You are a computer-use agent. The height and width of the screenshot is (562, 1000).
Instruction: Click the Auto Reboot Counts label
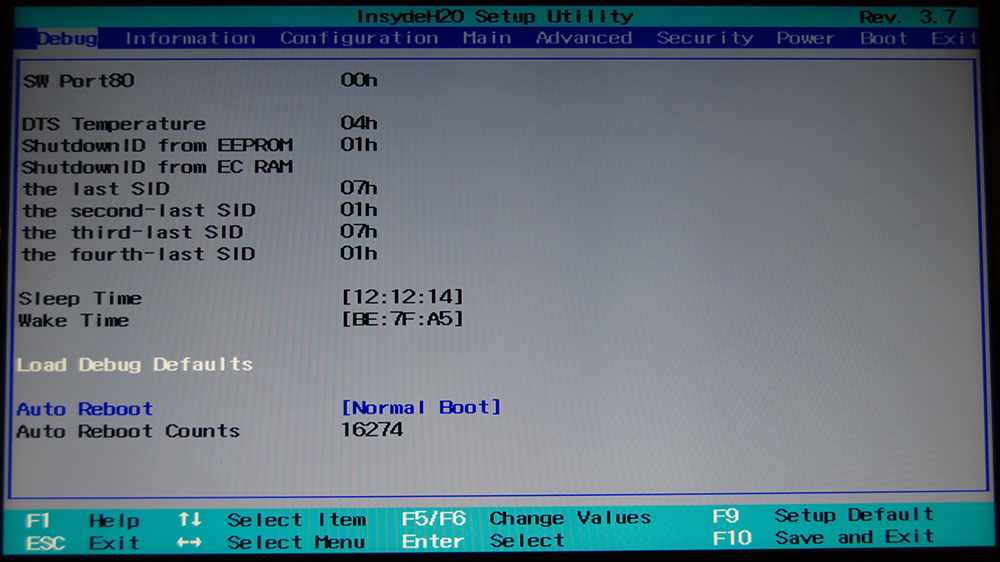pos(128,431)
